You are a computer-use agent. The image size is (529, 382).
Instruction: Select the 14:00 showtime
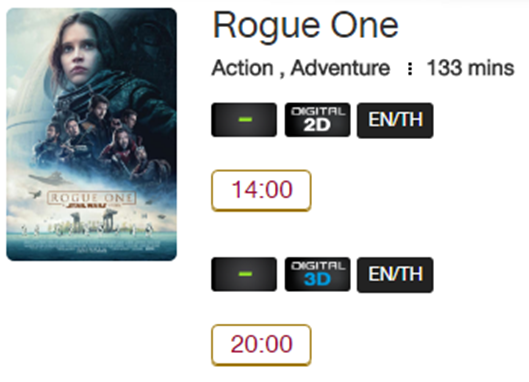pos(261,191)
